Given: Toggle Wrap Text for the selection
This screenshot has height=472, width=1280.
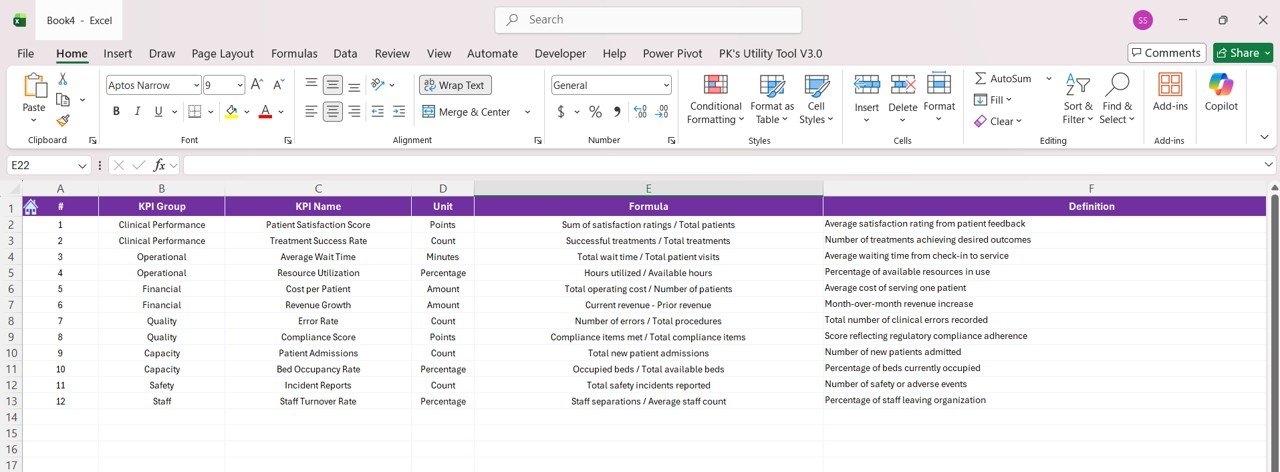Looking at the screenshot, I should pyautogui.click(x=455, y=85).
